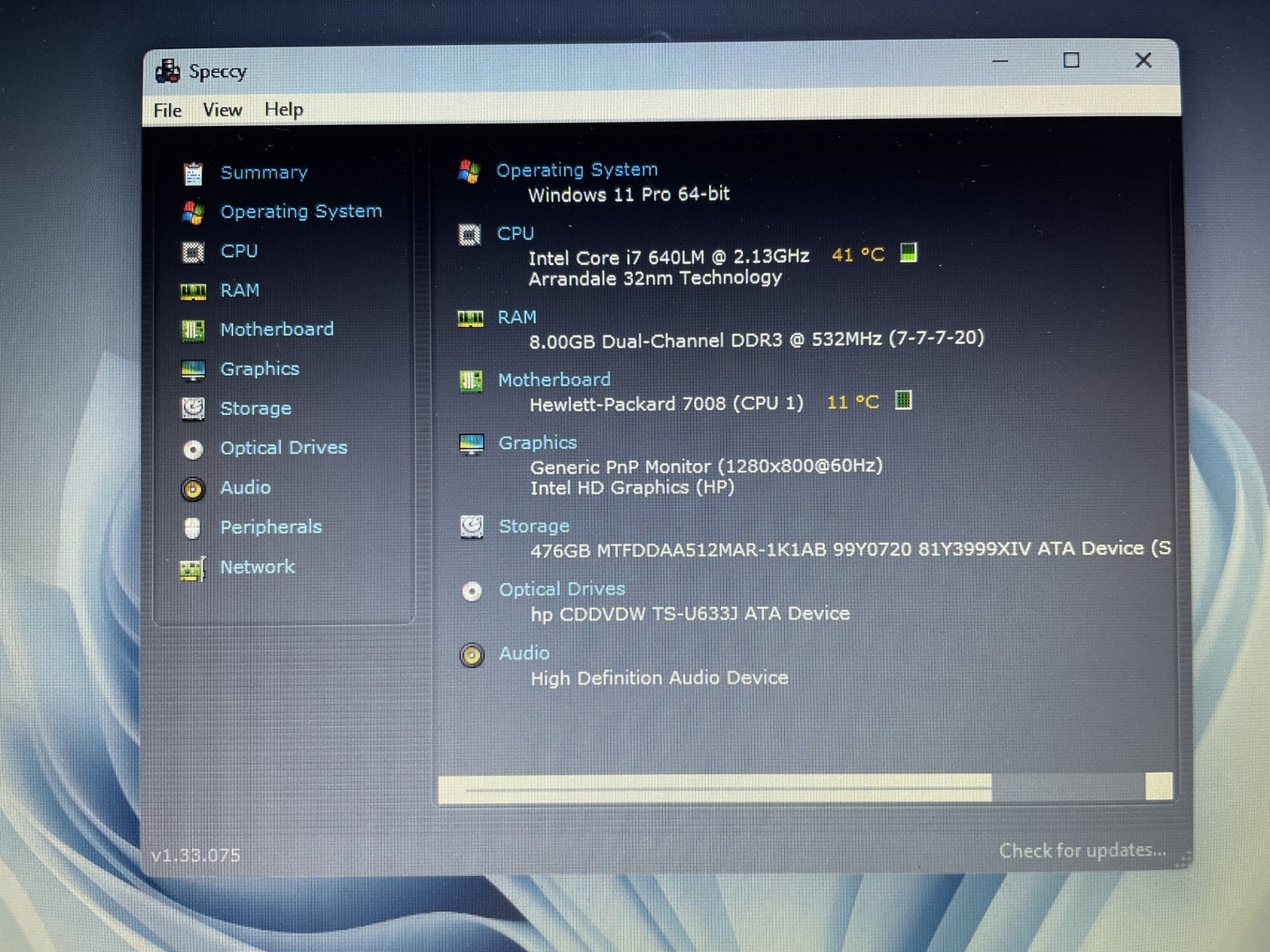Click the horizontal scrollbar right end button
The width and height of the screenshot is (1270, 952).
coord(1159,786)
